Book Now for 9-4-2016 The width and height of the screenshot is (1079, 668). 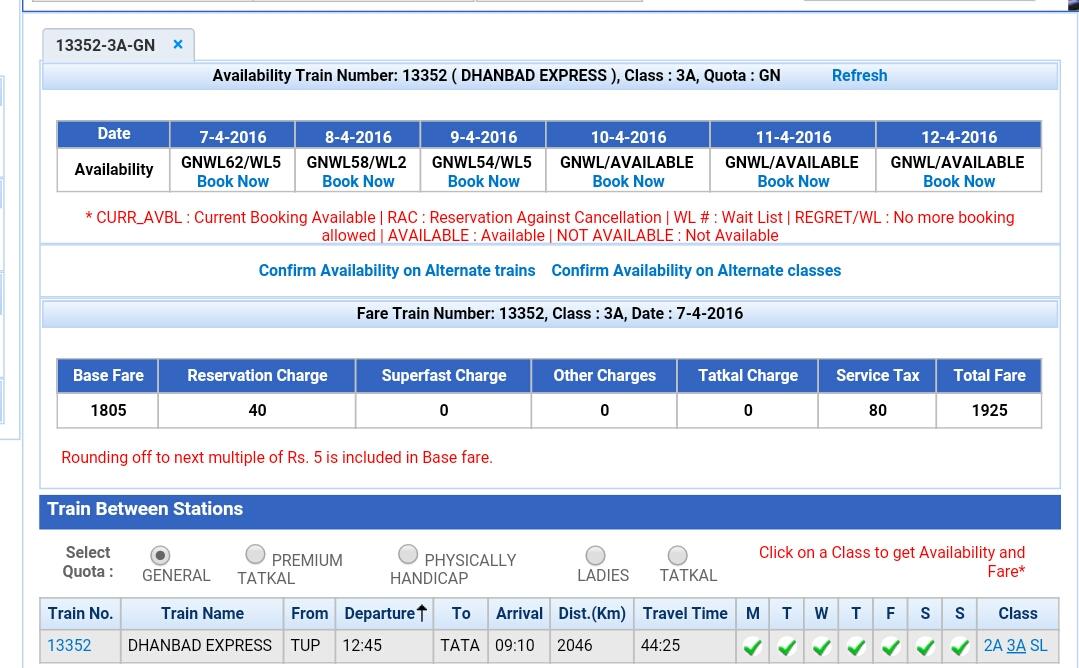pos(483,182)
